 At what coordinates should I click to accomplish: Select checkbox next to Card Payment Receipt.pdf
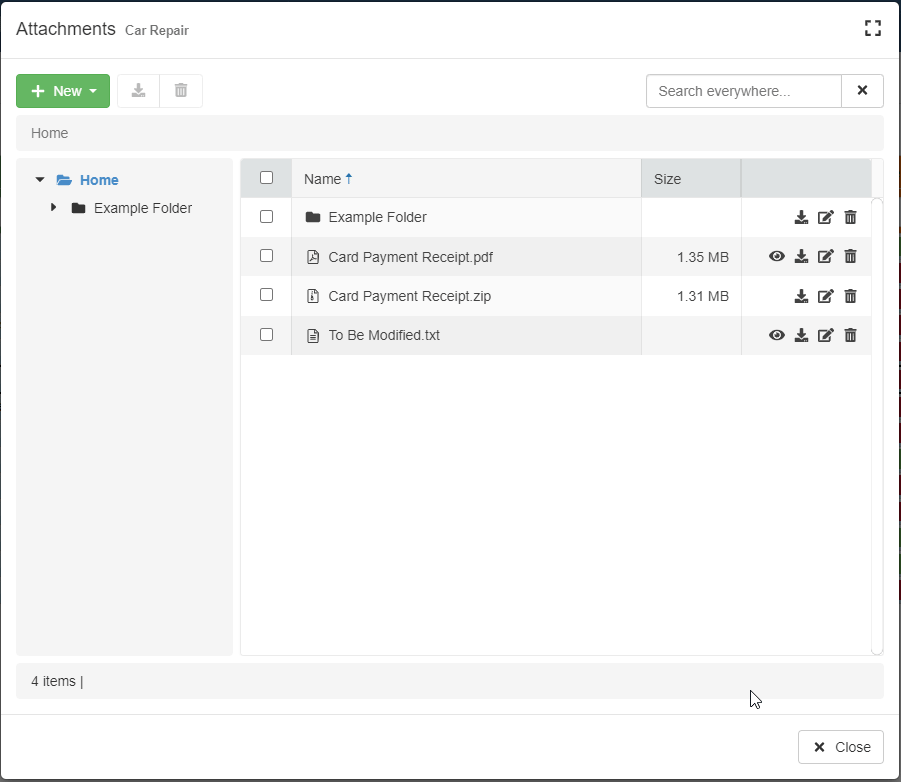pos(266,256)
